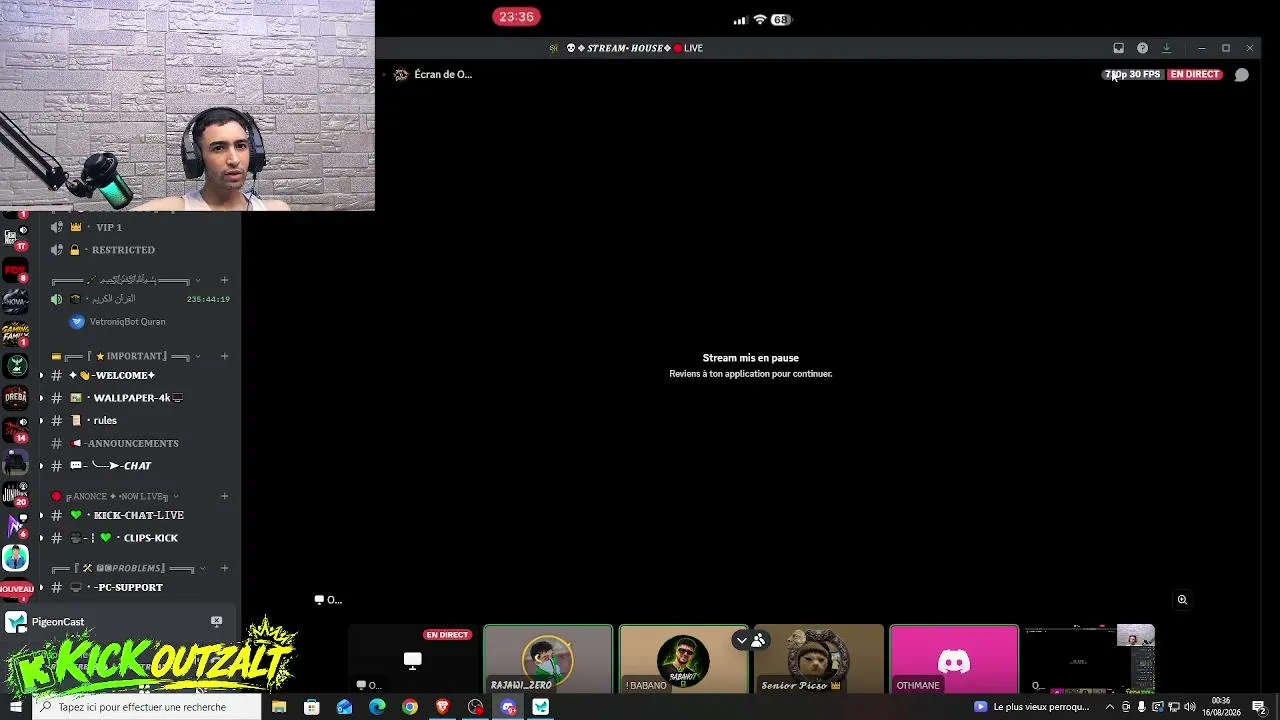1280x720 pixels.
Task: Click the 720p 30 FPS quality badge
Action: 1133,74
